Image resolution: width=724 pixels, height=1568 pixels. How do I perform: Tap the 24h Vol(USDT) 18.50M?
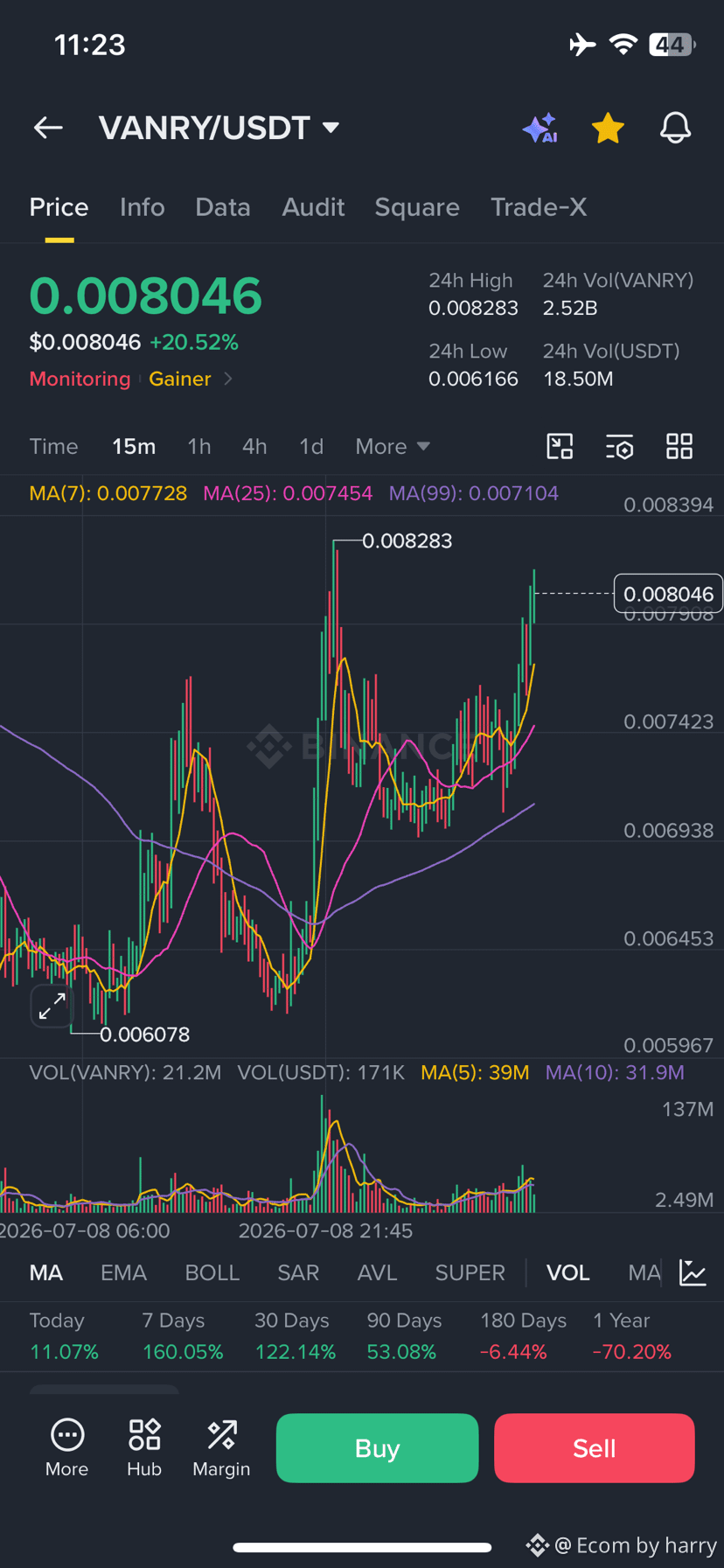click(x=578, y=379)
